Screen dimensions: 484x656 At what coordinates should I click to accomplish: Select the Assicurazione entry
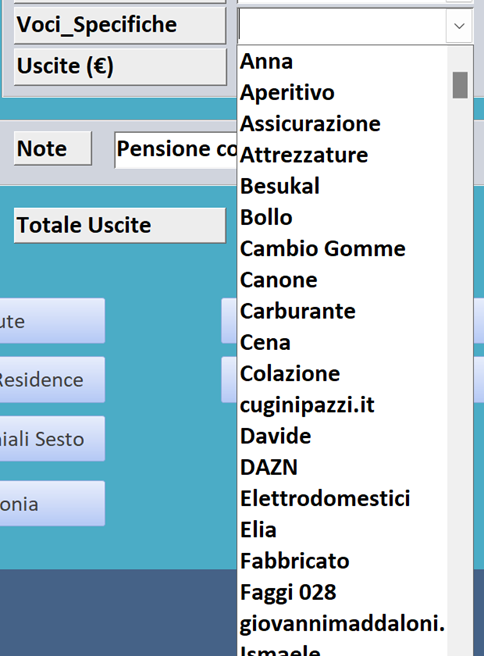[x=342, y=124]
